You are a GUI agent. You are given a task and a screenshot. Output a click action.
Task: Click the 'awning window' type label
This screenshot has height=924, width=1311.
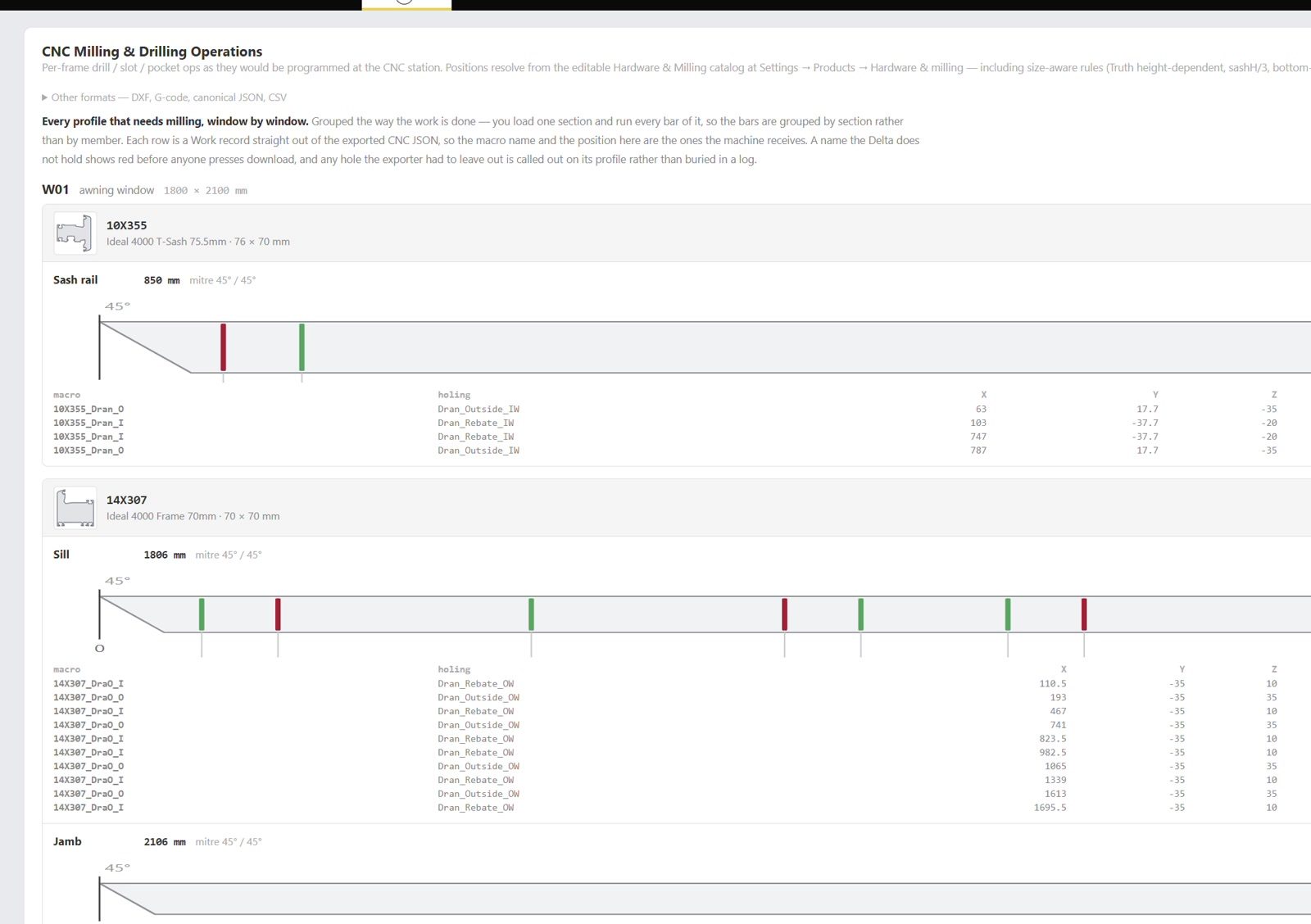tap(116, 190)
